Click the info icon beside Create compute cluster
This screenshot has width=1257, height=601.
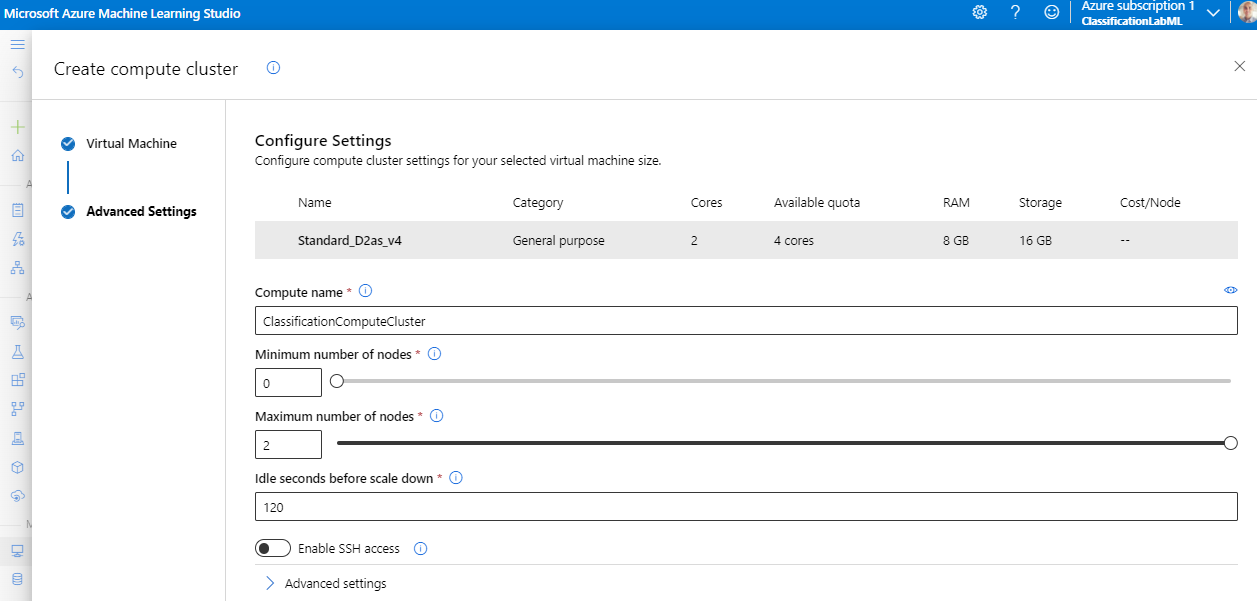pos(273,68)
